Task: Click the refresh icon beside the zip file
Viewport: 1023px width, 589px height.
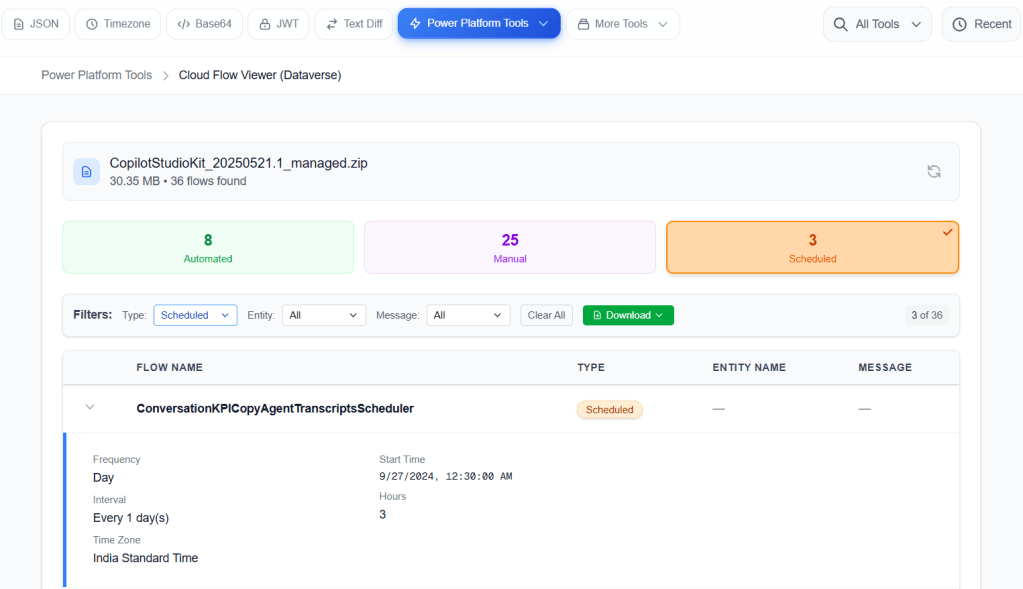Action: click(x=933, y=171)
